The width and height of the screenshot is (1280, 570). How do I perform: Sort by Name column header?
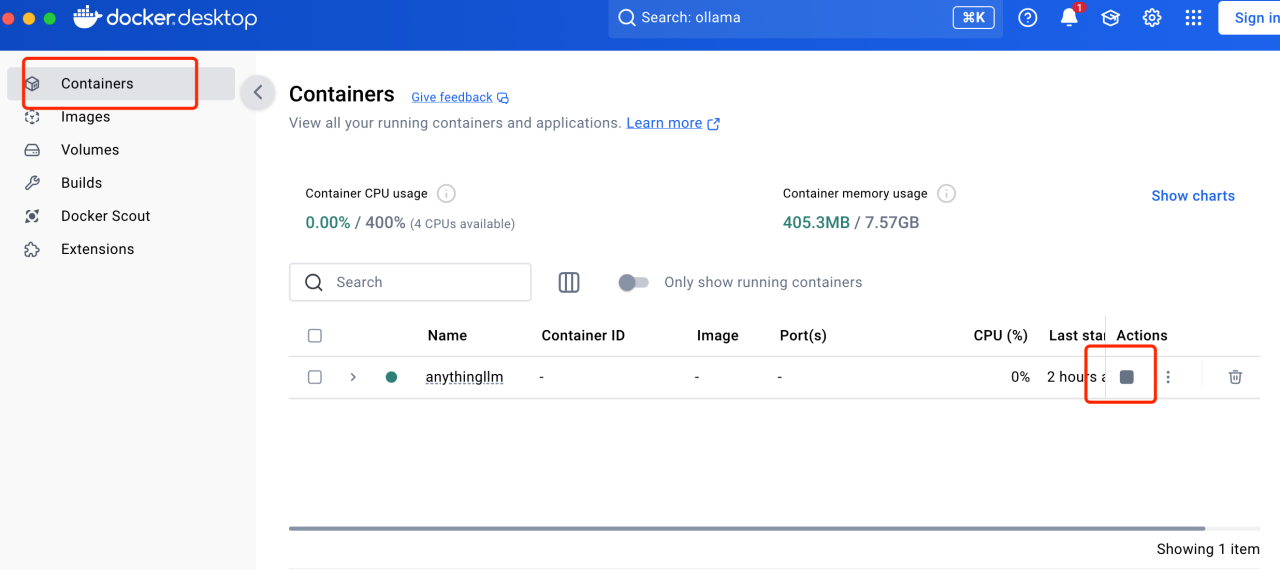coord(447,336)
